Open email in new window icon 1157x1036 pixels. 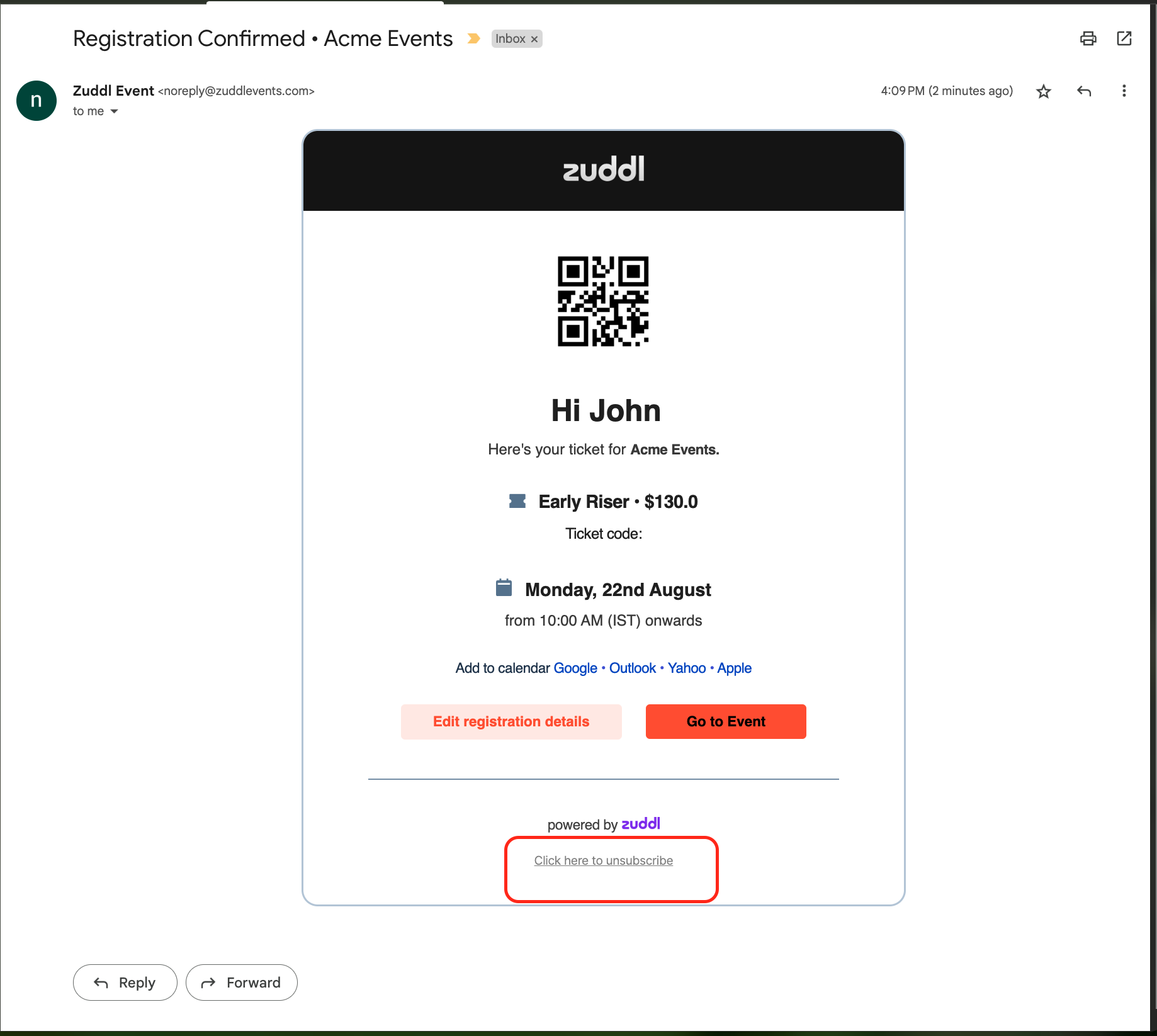1124,38
